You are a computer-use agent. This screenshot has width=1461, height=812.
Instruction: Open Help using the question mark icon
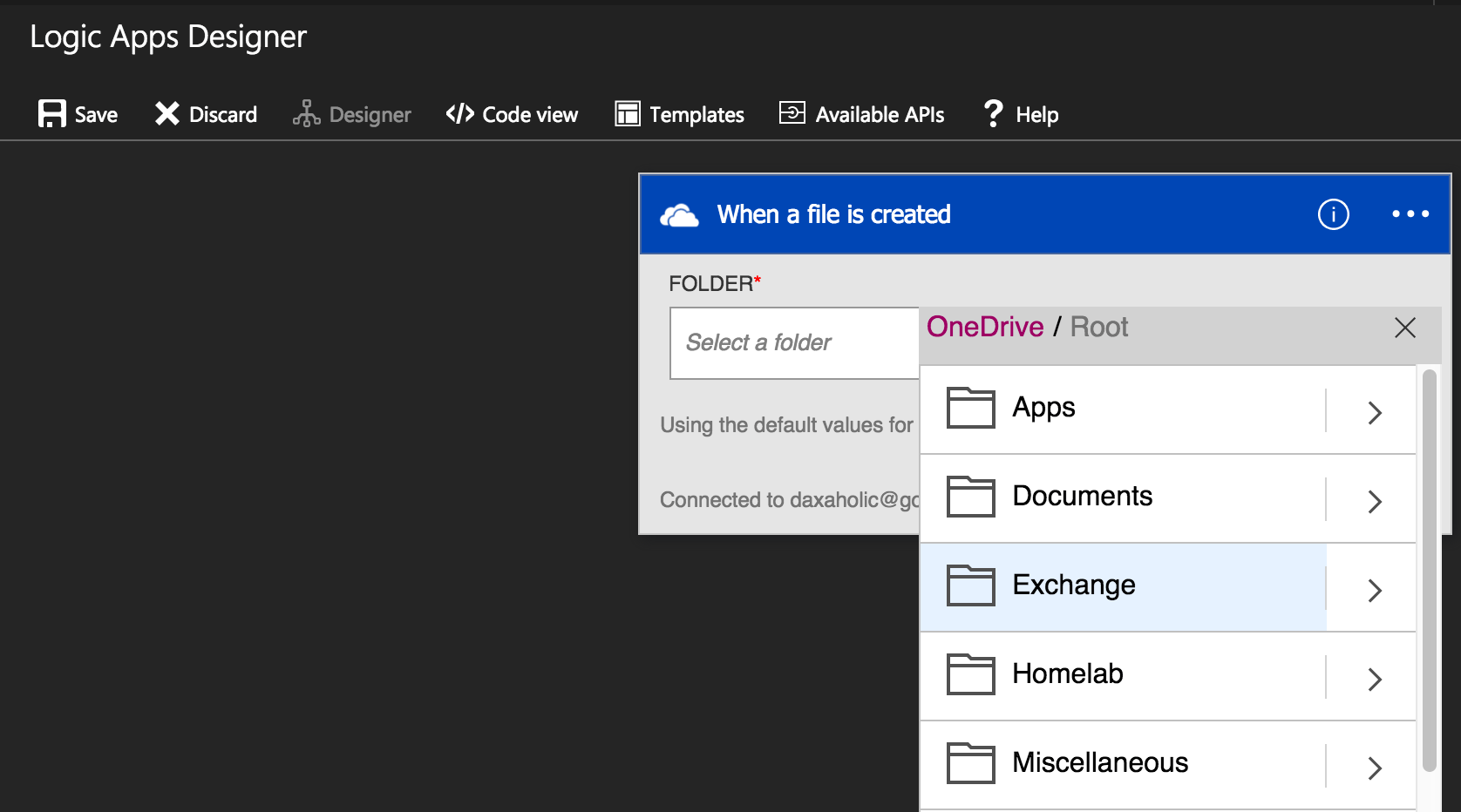tap(993, 113)
